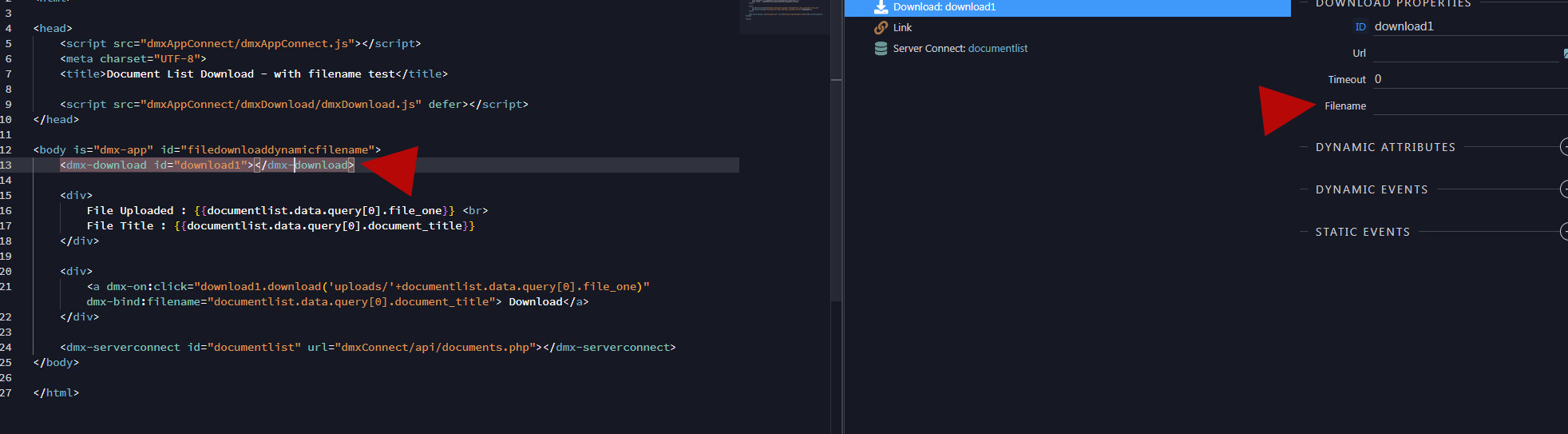Click the 'Timeout' property label
This screenshot has height=434, width=1568.
coord(1347,79)
